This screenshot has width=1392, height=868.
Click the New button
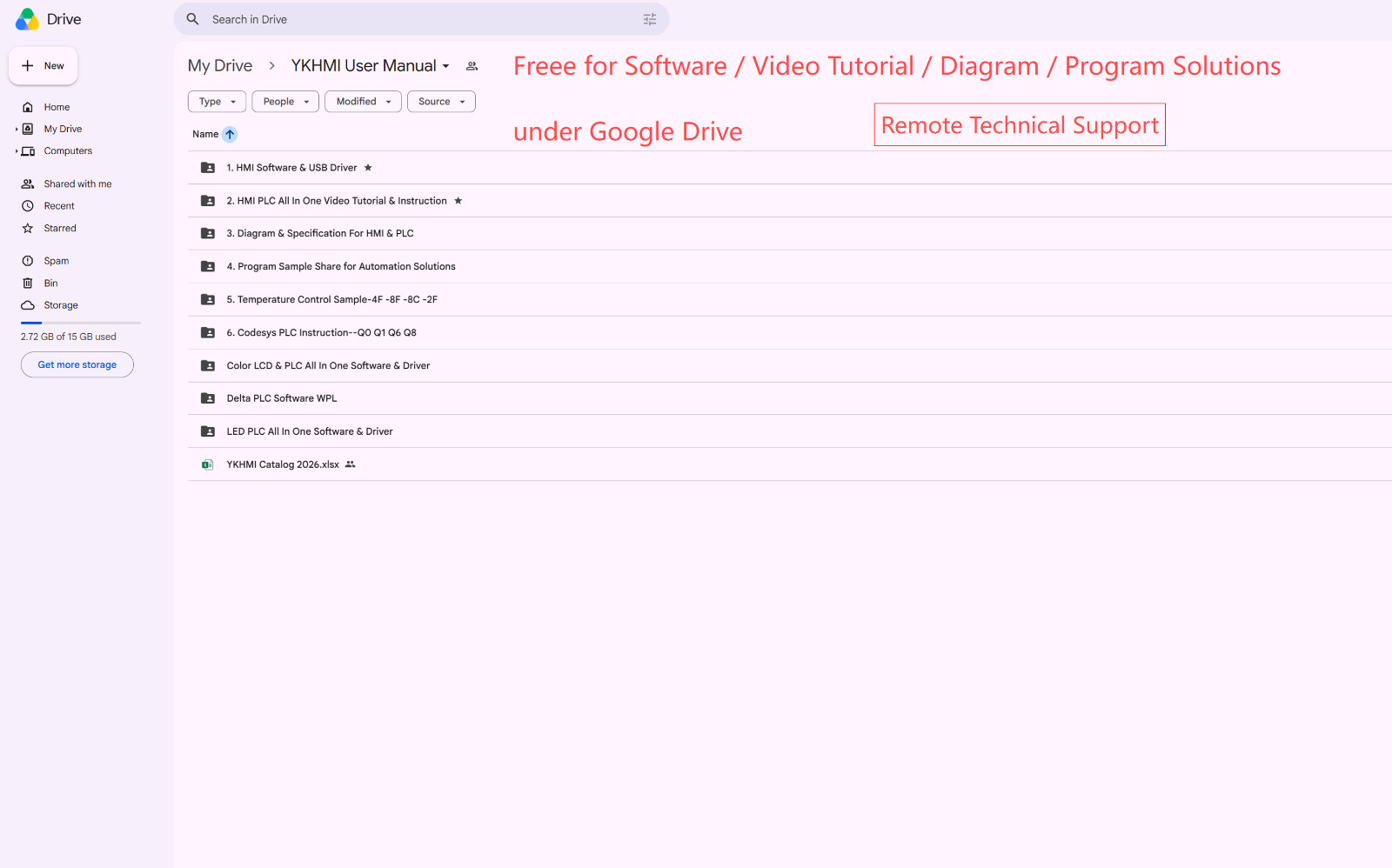(43, 66)
